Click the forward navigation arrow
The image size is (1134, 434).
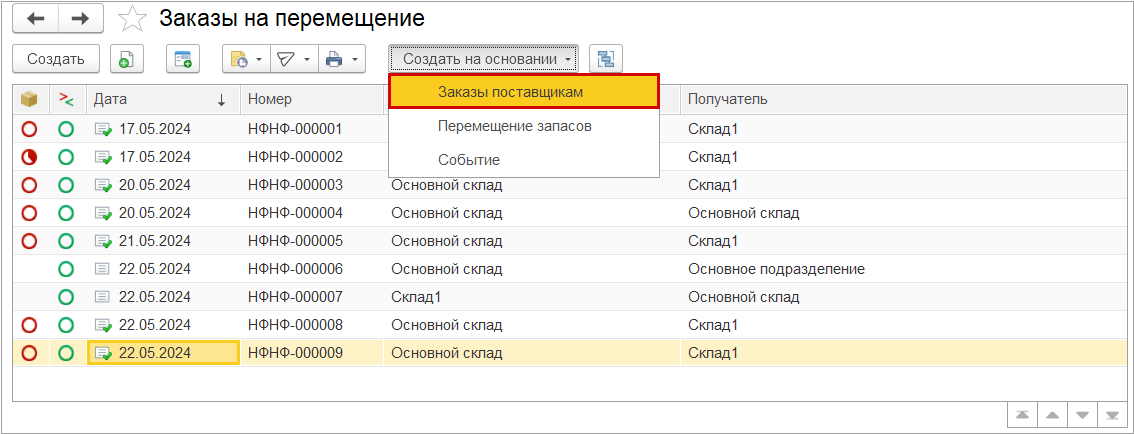click(81, 19)
